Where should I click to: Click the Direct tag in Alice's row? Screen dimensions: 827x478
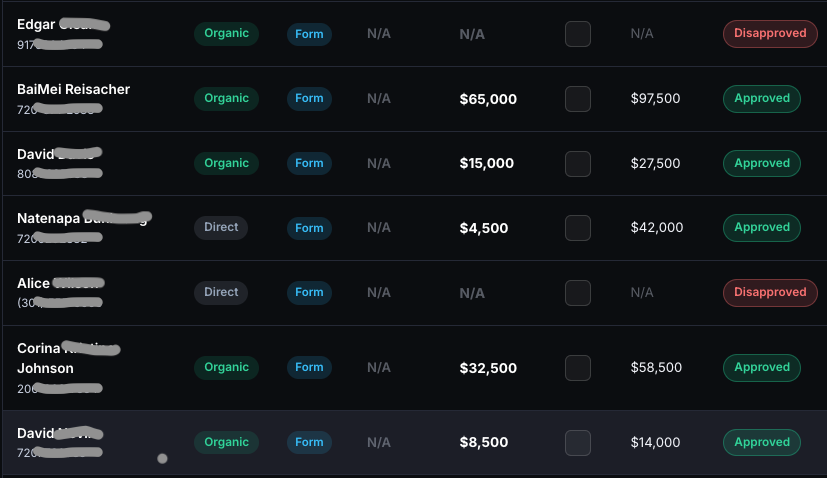click(221, 292)
